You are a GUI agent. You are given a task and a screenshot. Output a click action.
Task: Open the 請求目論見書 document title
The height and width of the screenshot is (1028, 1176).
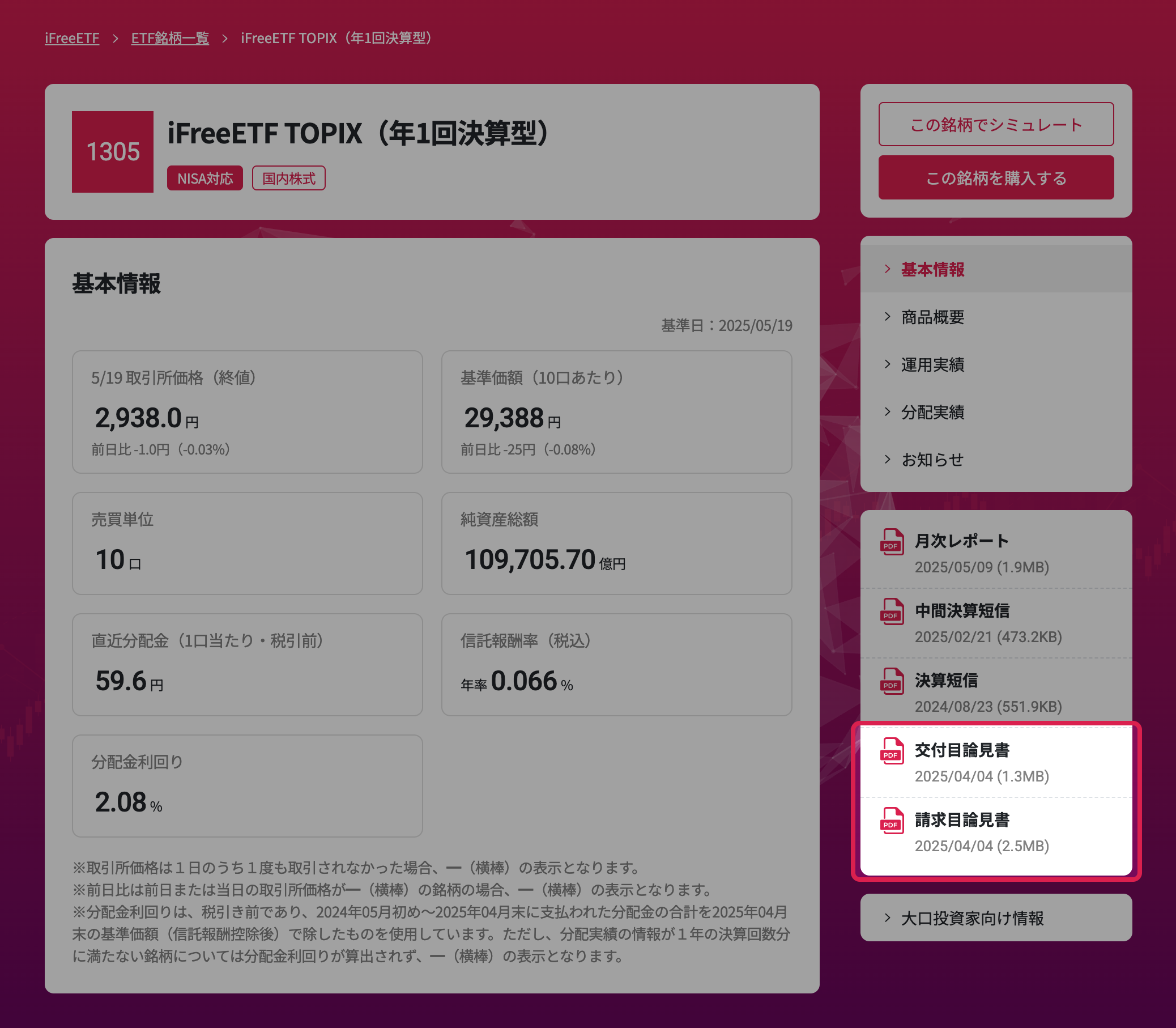tap(961, 819)
